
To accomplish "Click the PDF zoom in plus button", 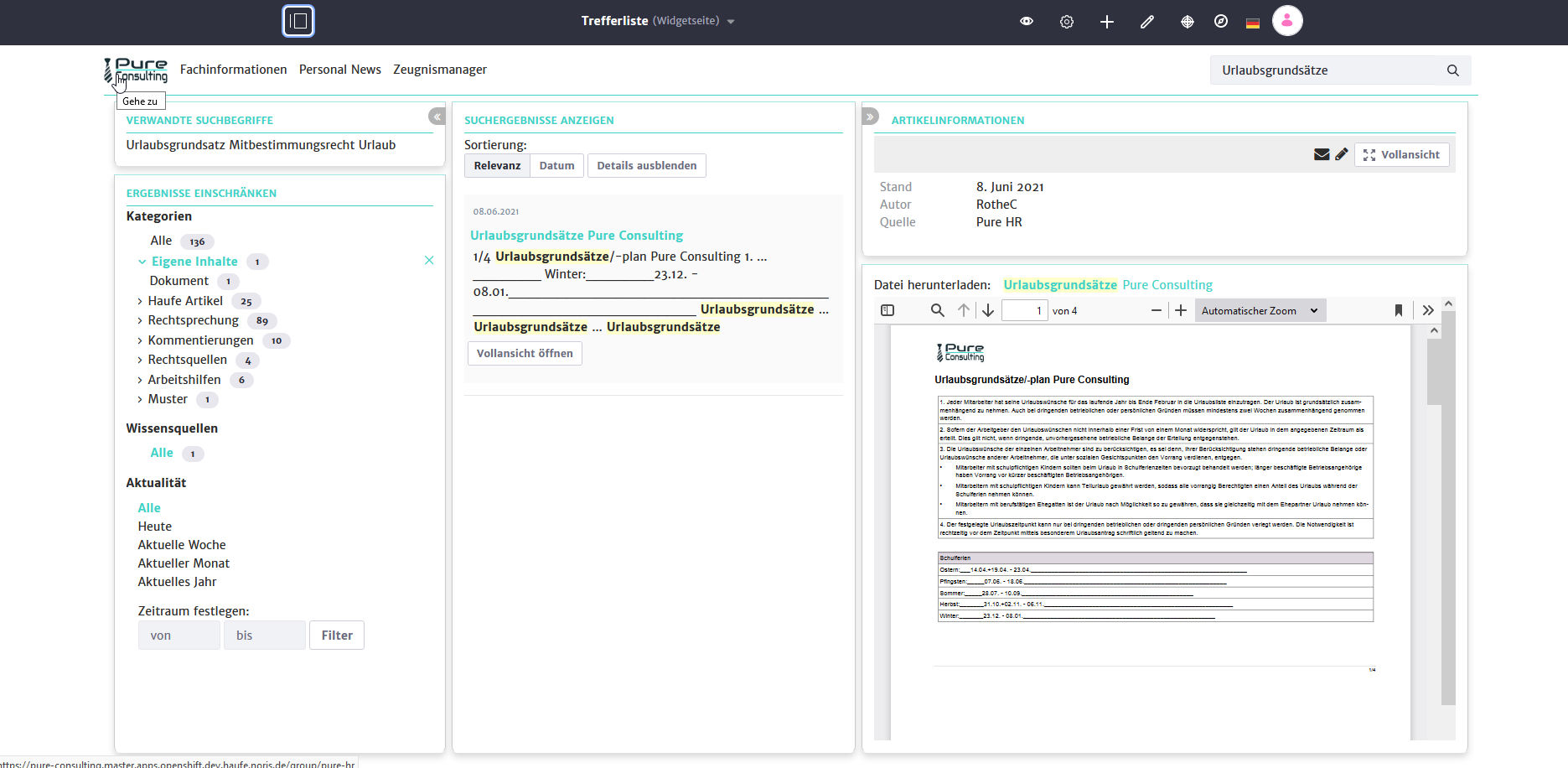I will click(1180, 311).
